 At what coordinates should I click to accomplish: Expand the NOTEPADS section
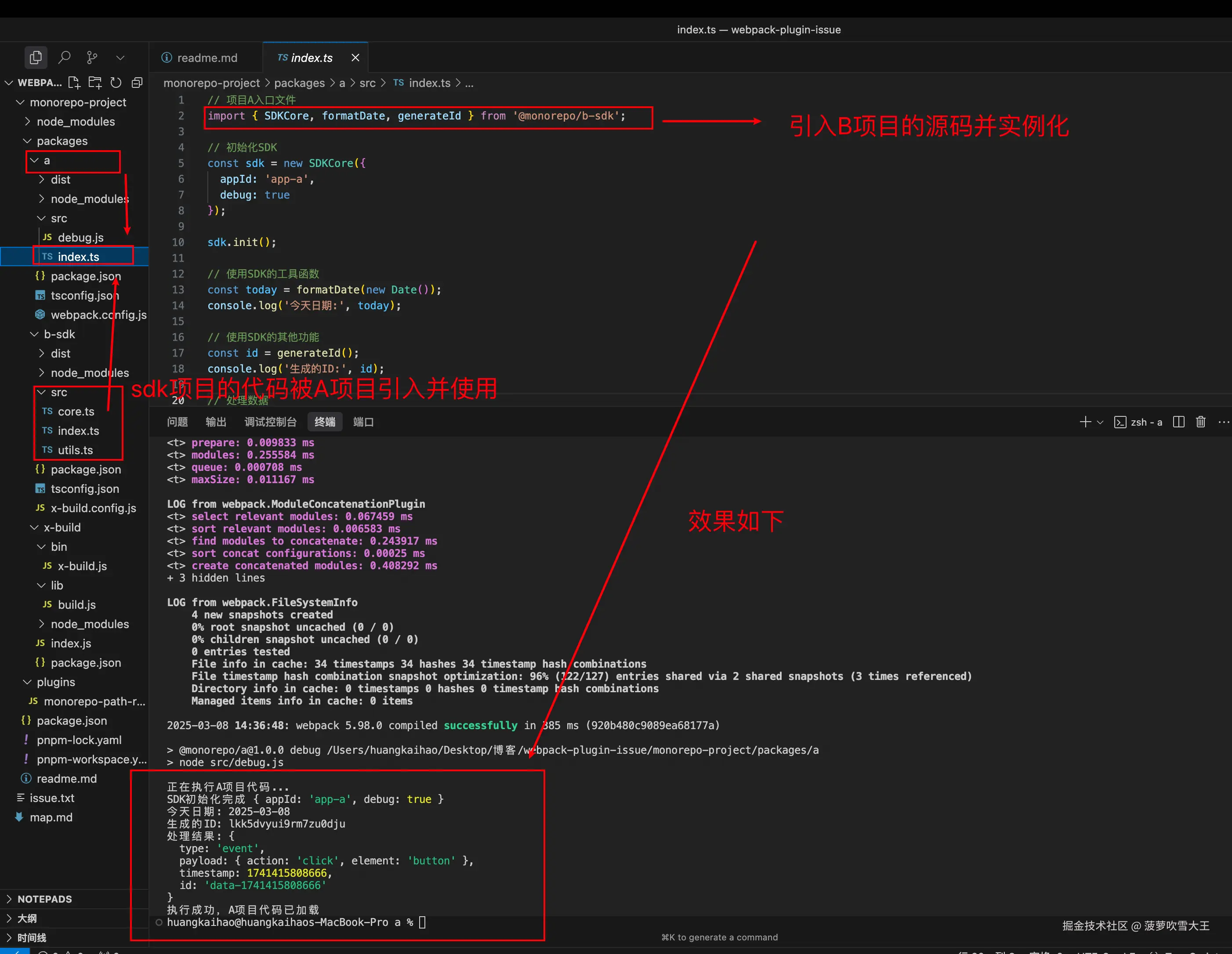(44, 899)
